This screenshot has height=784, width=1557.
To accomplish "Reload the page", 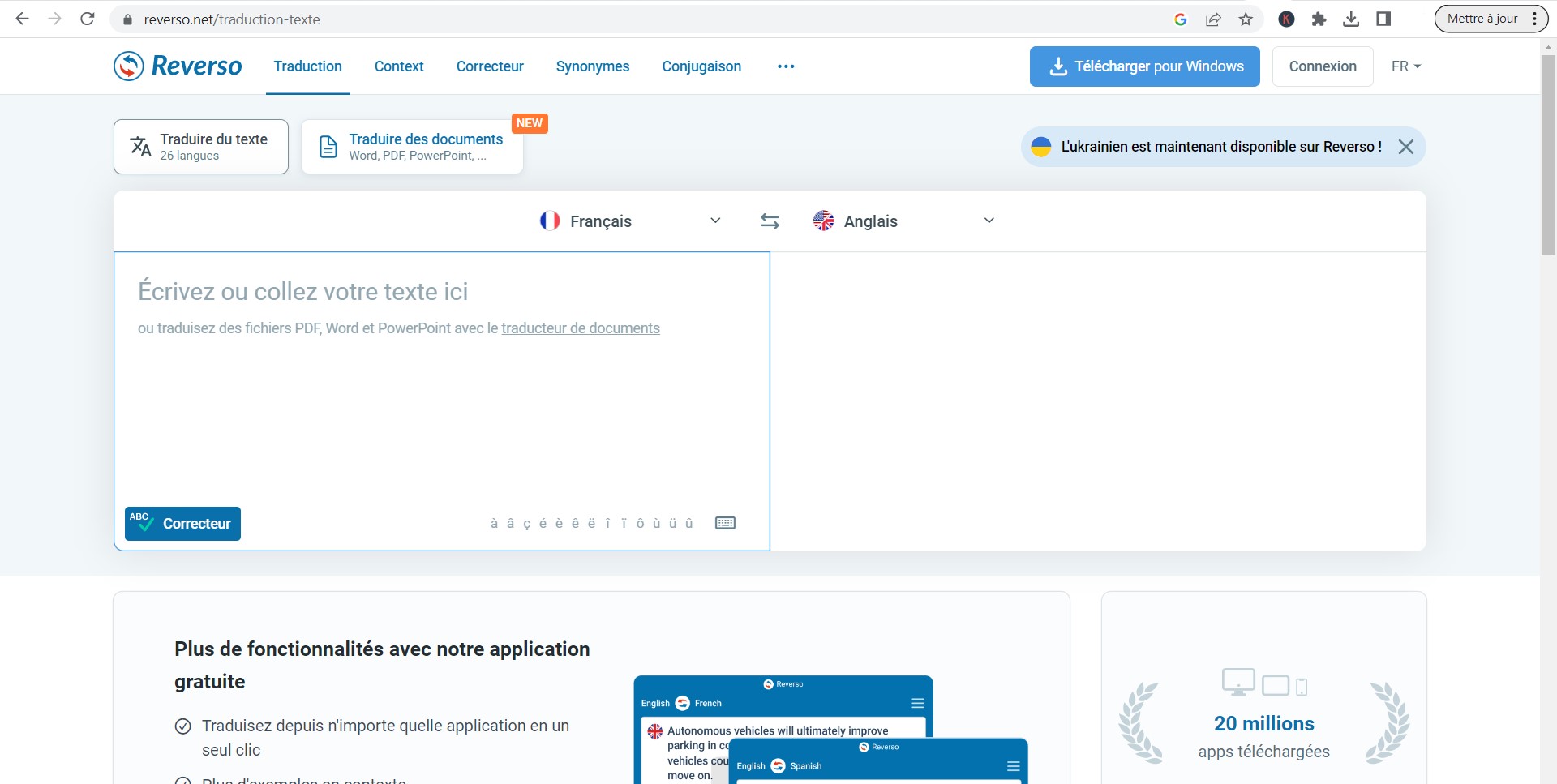I will pos(88,19).
